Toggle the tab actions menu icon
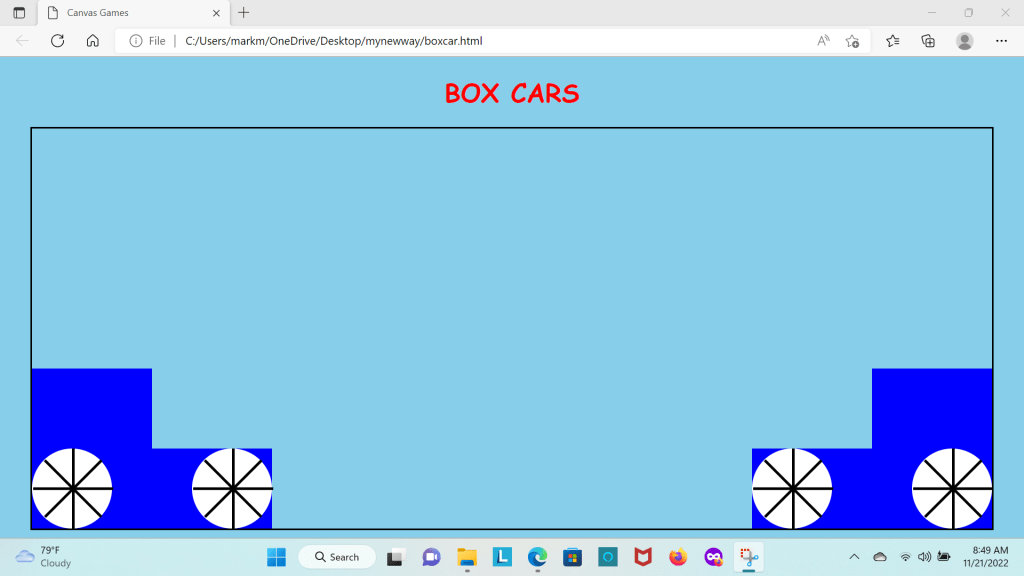The width and height of the screenshot is (1024, 576). click(x=19, y=13)
